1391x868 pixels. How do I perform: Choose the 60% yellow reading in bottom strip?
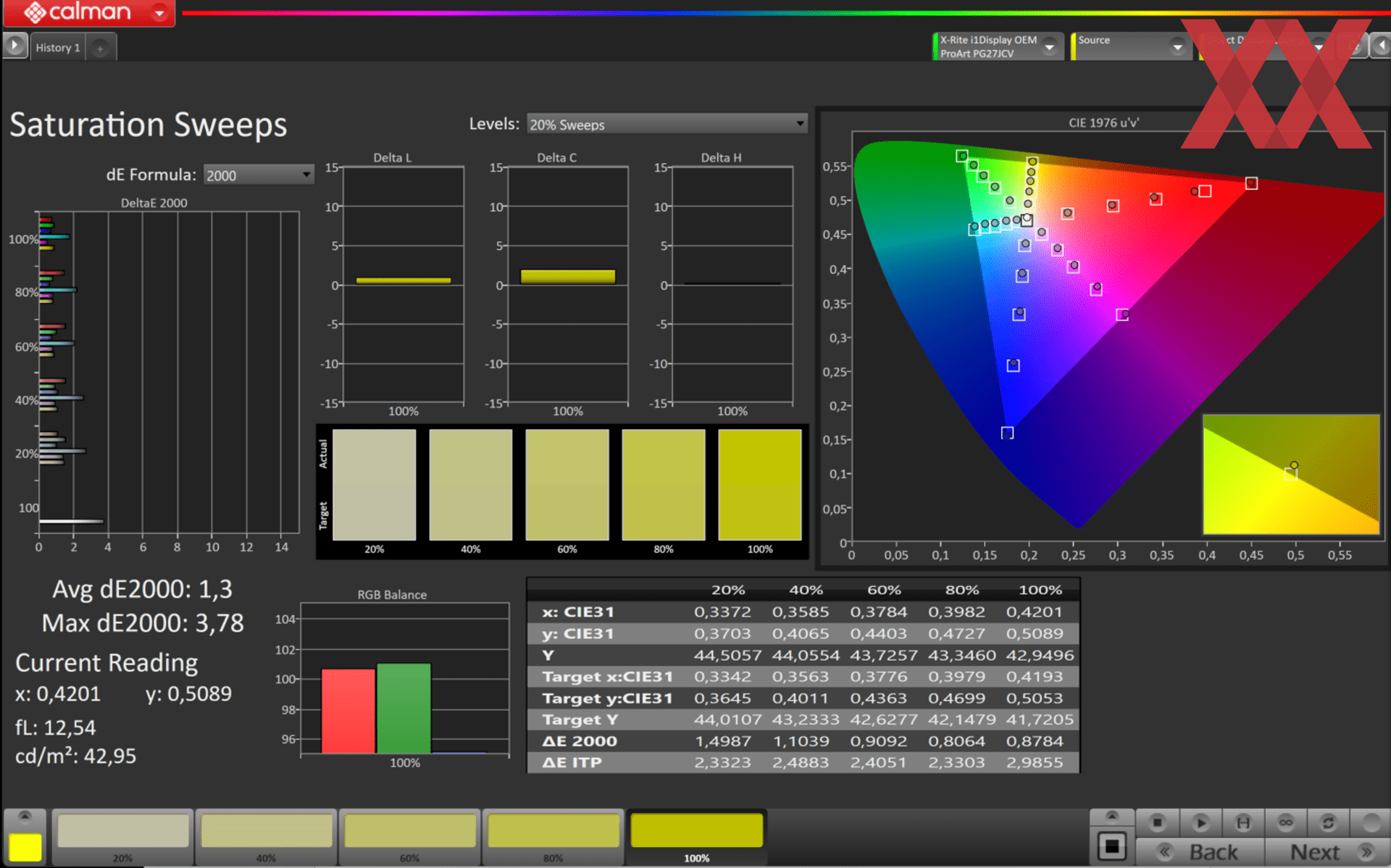pos(409,837)
